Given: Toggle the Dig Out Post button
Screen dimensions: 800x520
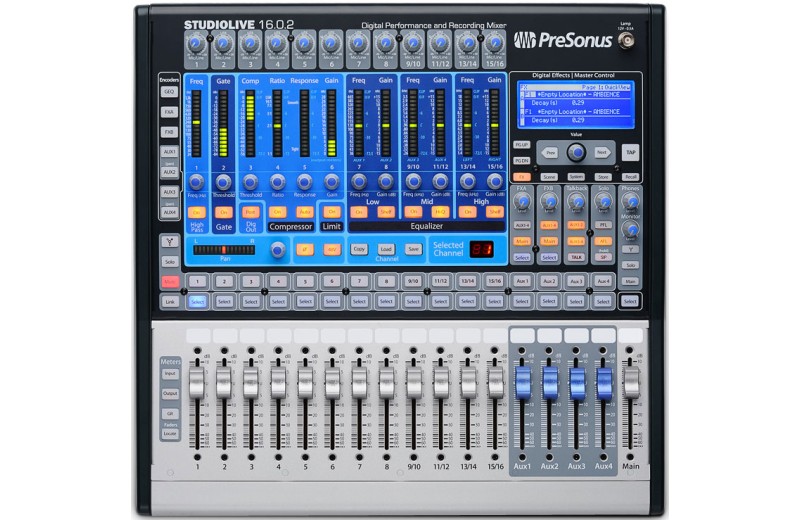Looking at the screenshot, I should [x=251, y=212].
